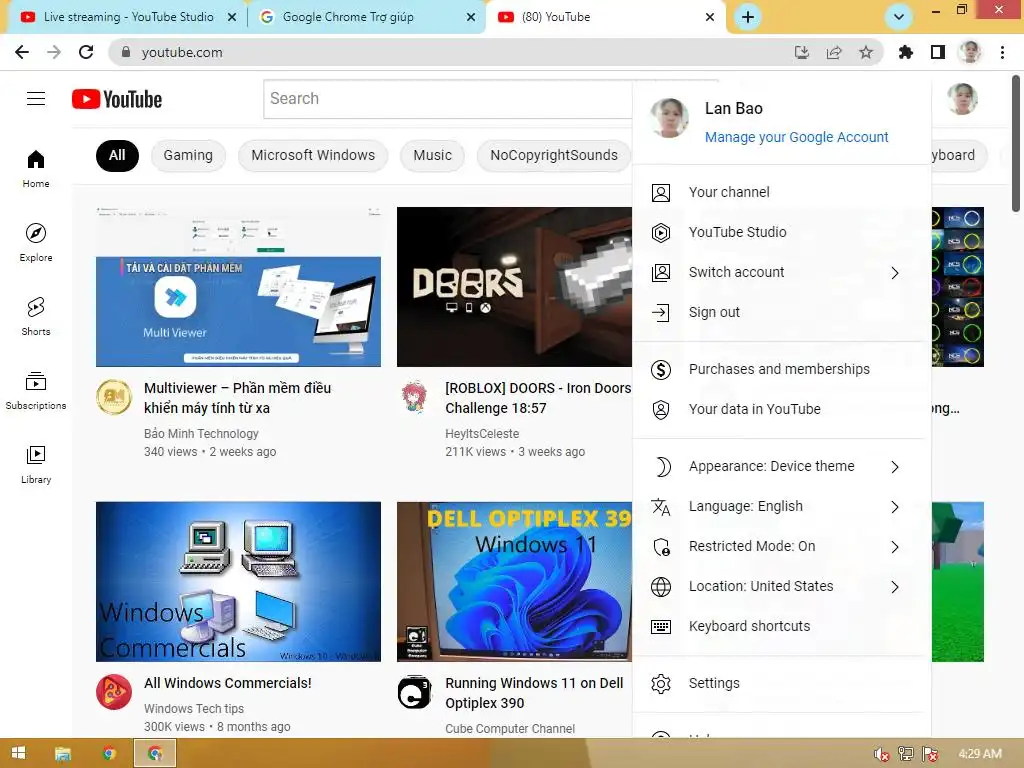Image resolution: width=1024 pixels, height=768 pixels.
Task: Open Shorts in the sidebar
Action: 36,316
